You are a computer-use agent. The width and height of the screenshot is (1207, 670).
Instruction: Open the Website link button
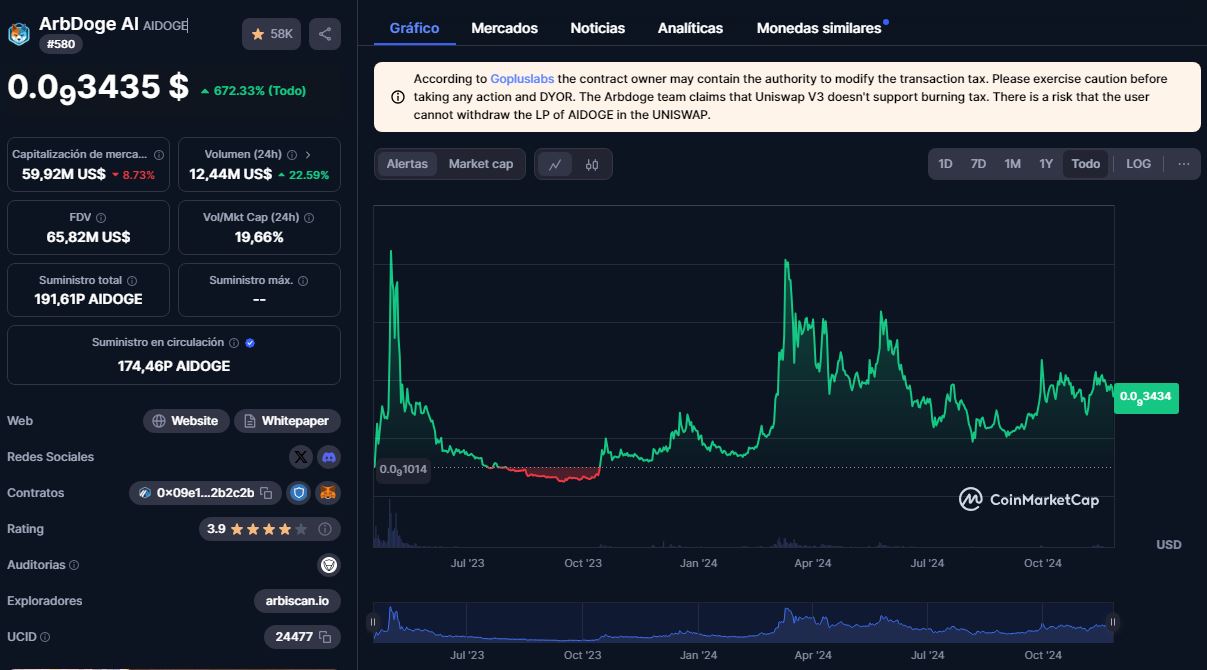[x=186, y=421]
